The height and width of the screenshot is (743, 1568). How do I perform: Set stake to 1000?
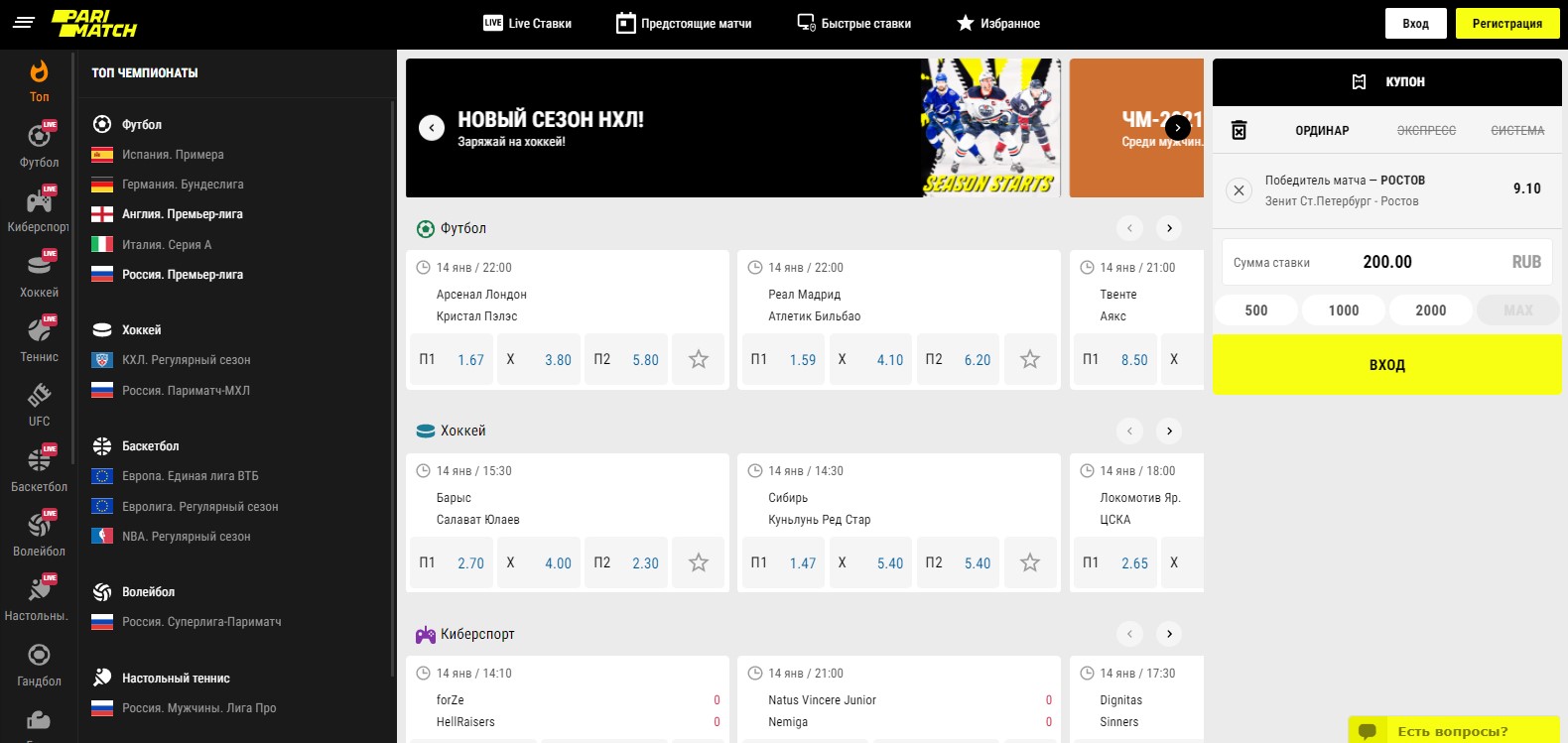pyautogui.click(x=1344, y=310)
